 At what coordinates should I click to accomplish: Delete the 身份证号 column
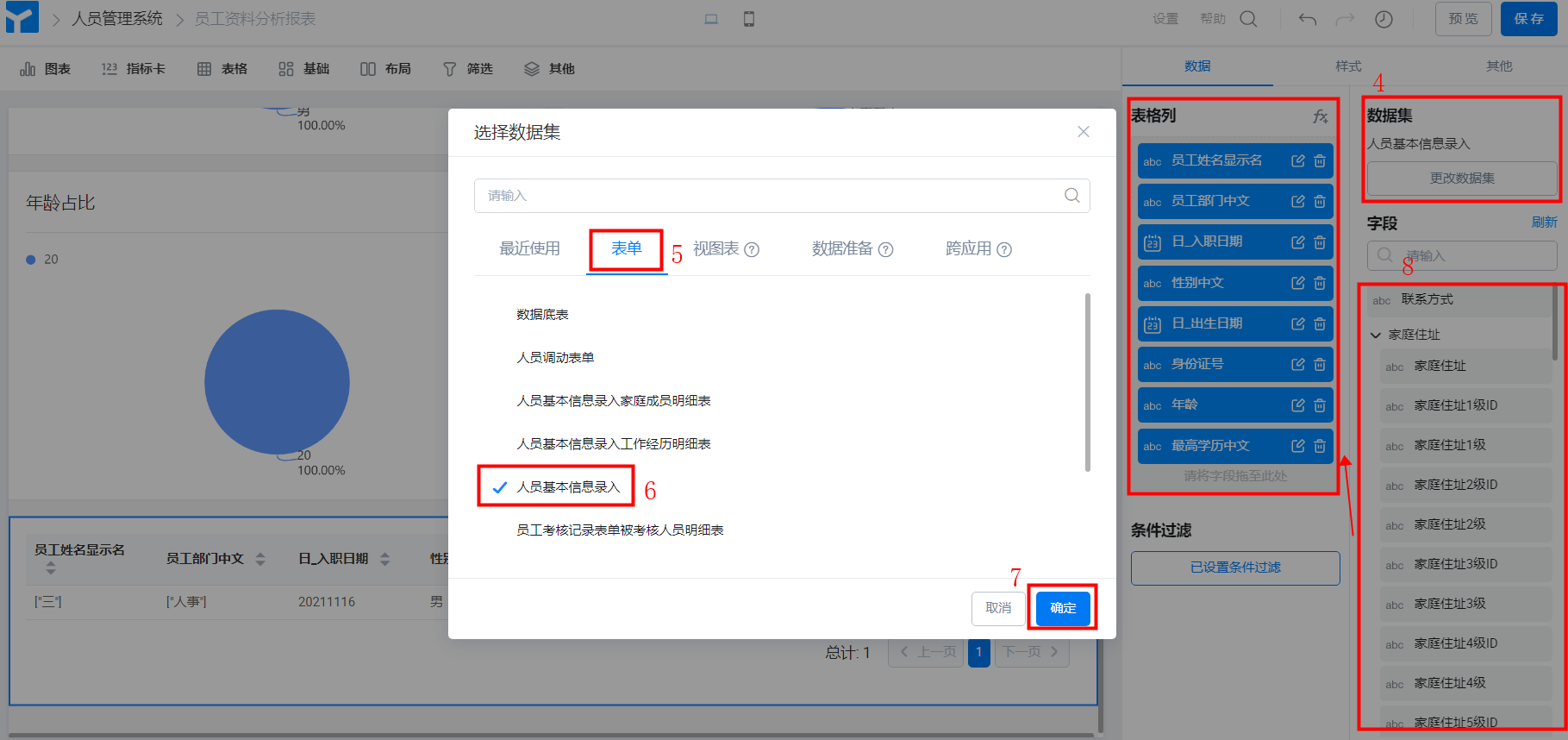(x=1320, y=364)
